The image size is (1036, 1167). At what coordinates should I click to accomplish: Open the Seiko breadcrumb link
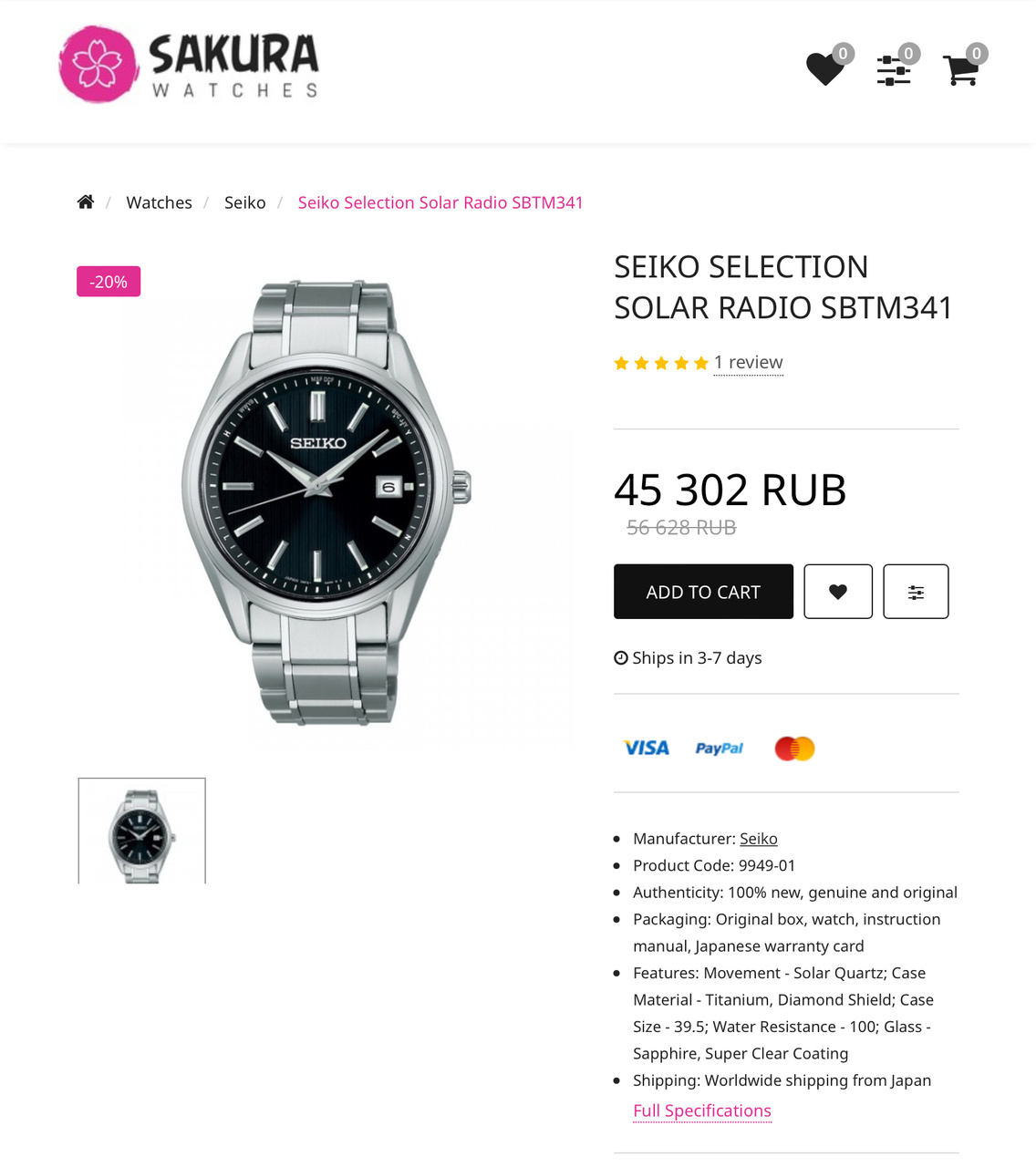(245, 202)
